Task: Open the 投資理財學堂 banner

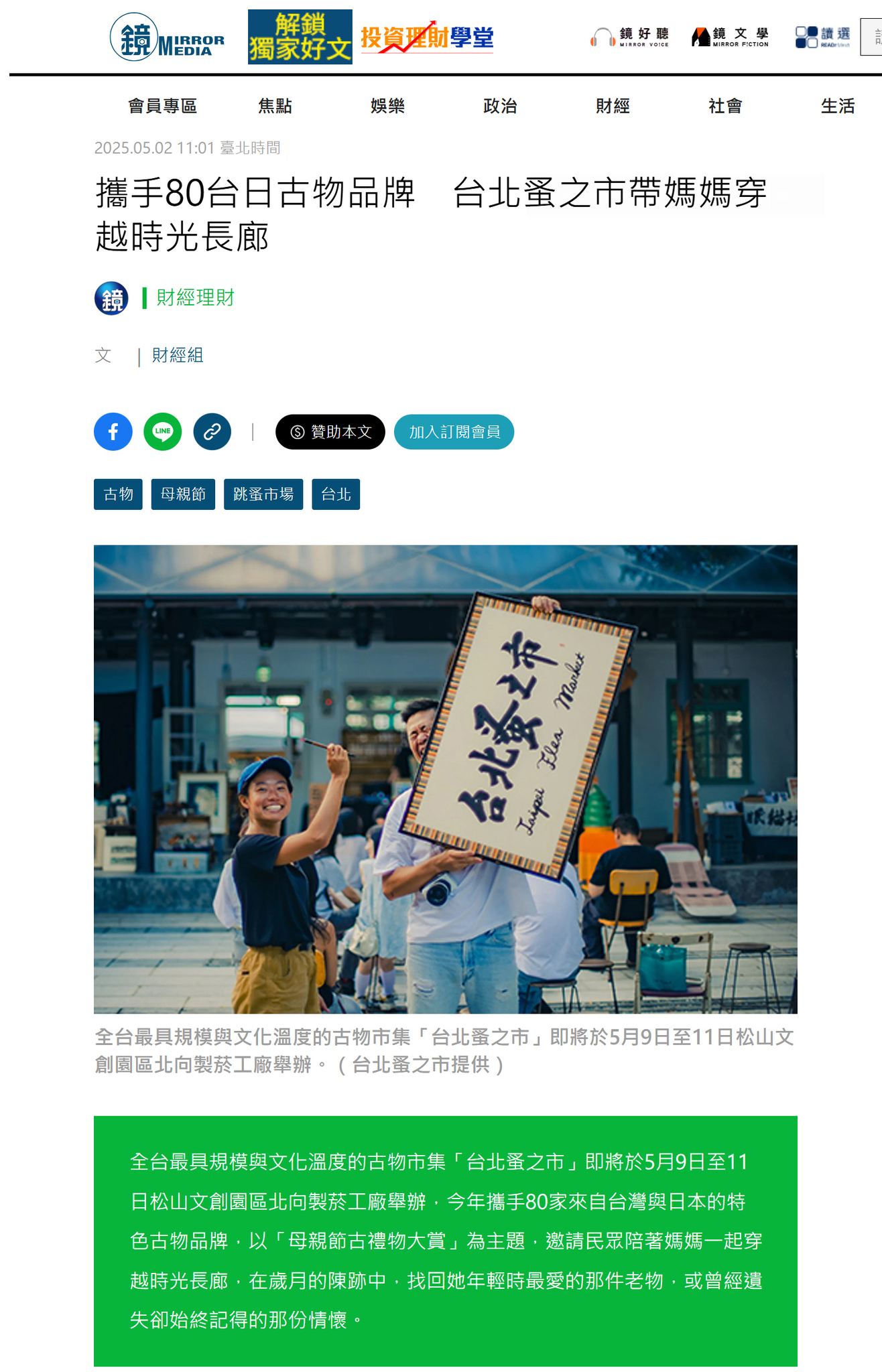Action: [x=427, y=38]
